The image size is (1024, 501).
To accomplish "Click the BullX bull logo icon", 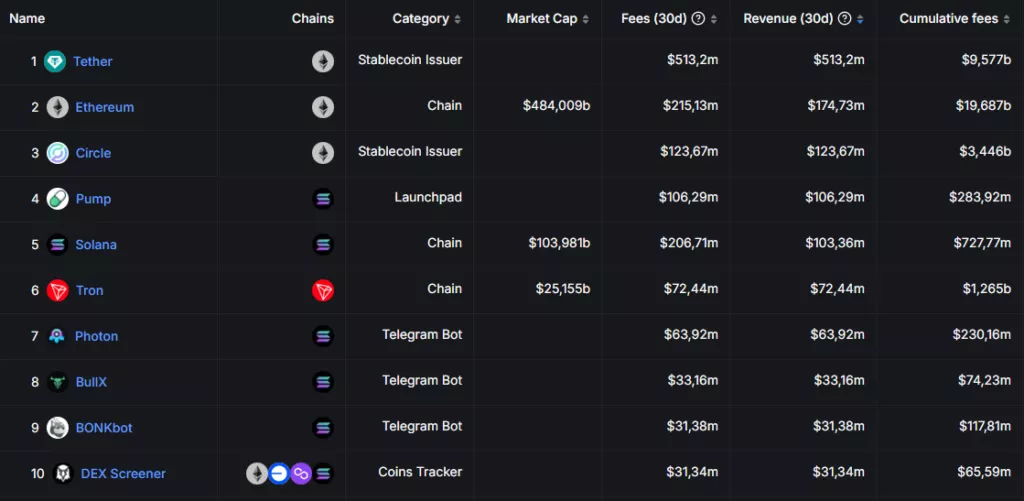I will click(x=57, y=381).
